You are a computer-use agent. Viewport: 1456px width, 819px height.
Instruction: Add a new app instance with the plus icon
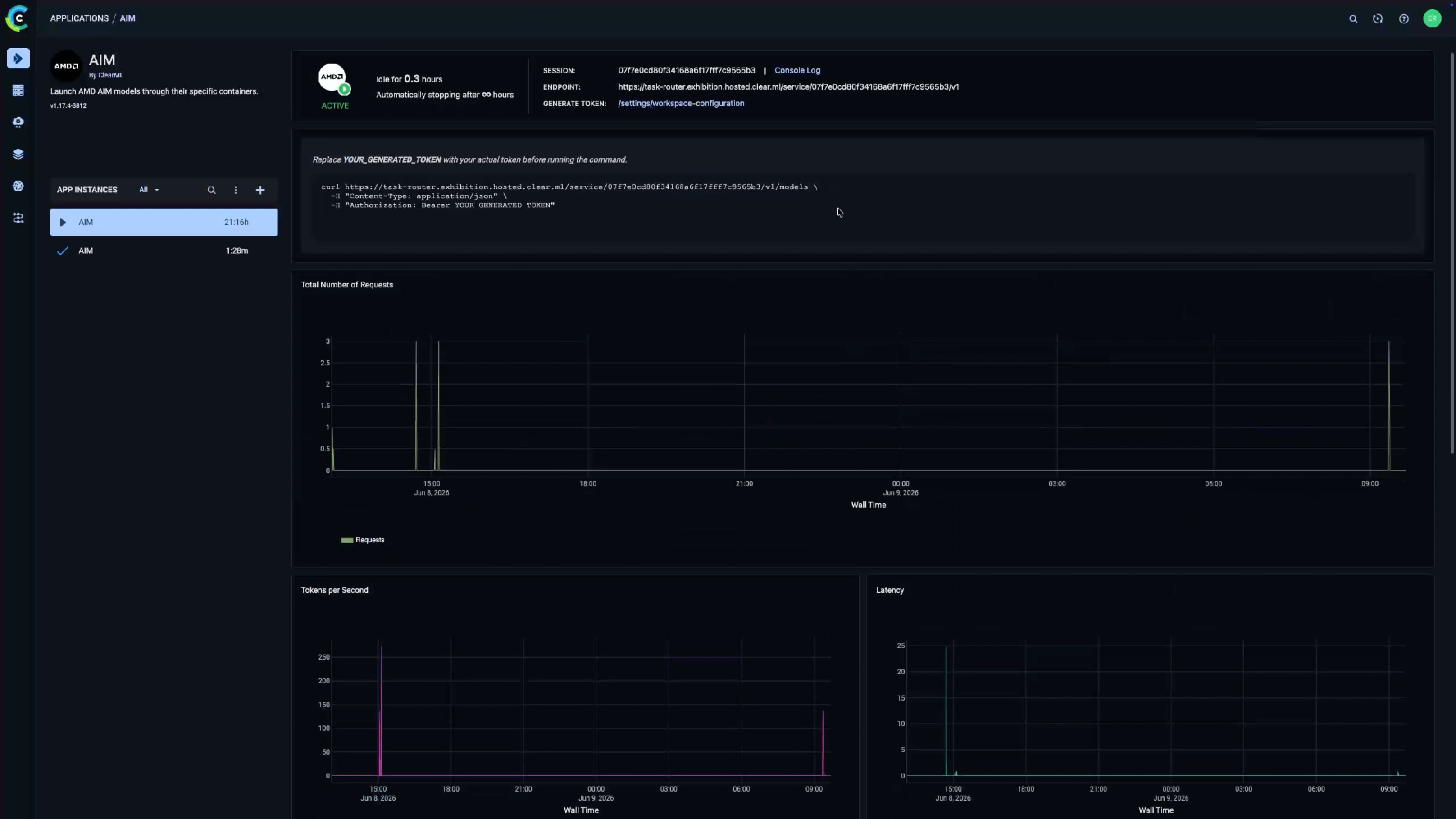[x=260, y=190]
